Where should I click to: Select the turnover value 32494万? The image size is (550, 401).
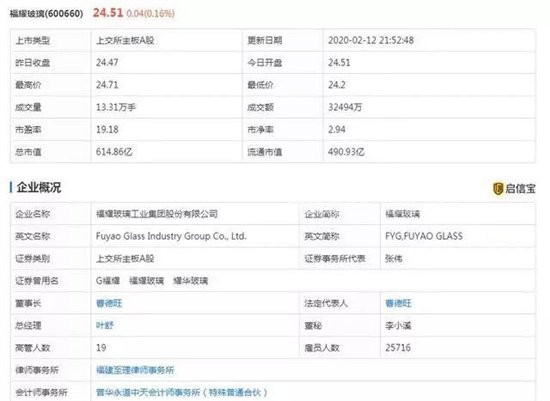(x=345, y=107)
